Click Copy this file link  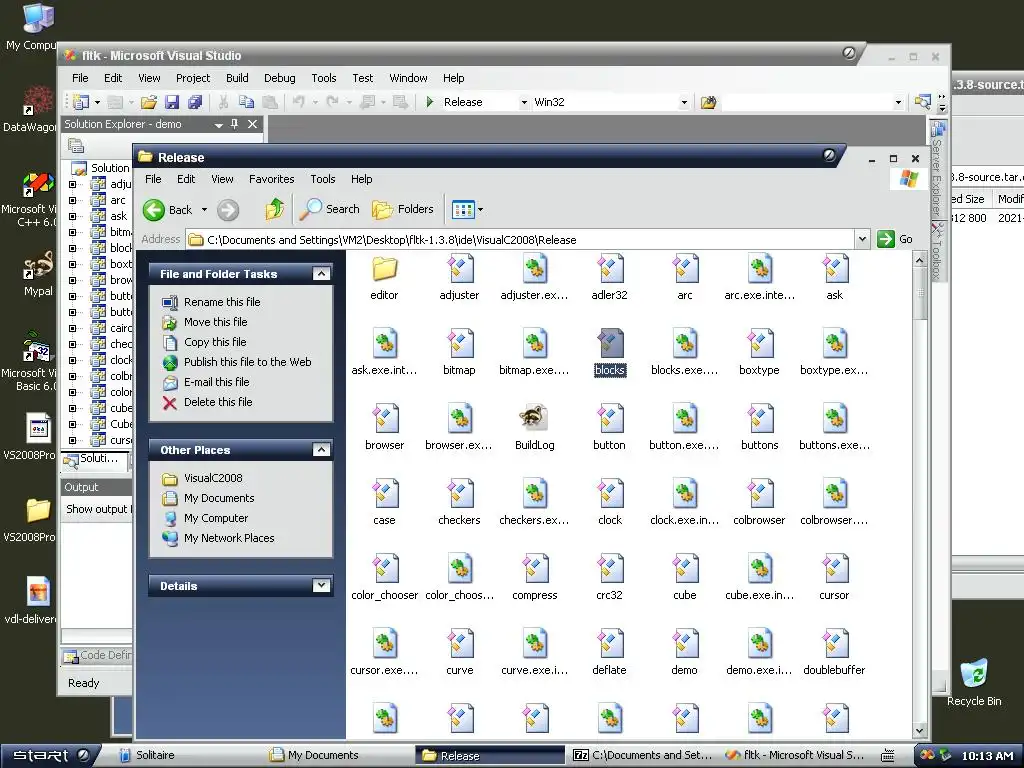tap(215, 342)
